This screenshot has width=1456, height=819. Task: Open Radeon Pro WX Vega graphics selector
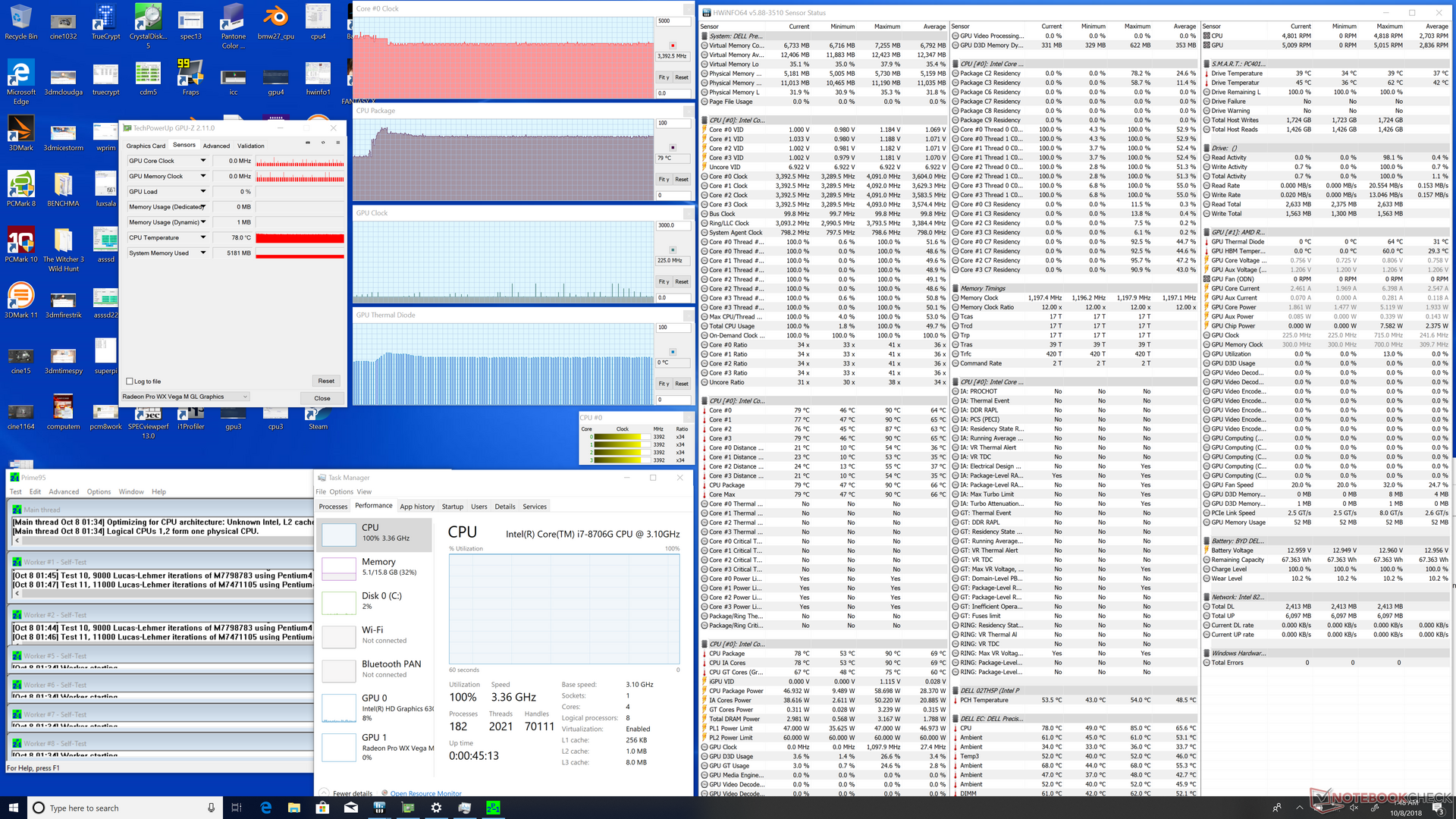pyautogui.click(x=185, y=397)
